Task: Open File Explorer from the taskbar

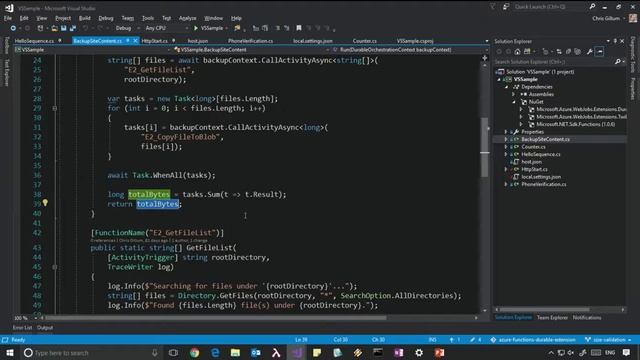Action: tap(235, 352)
